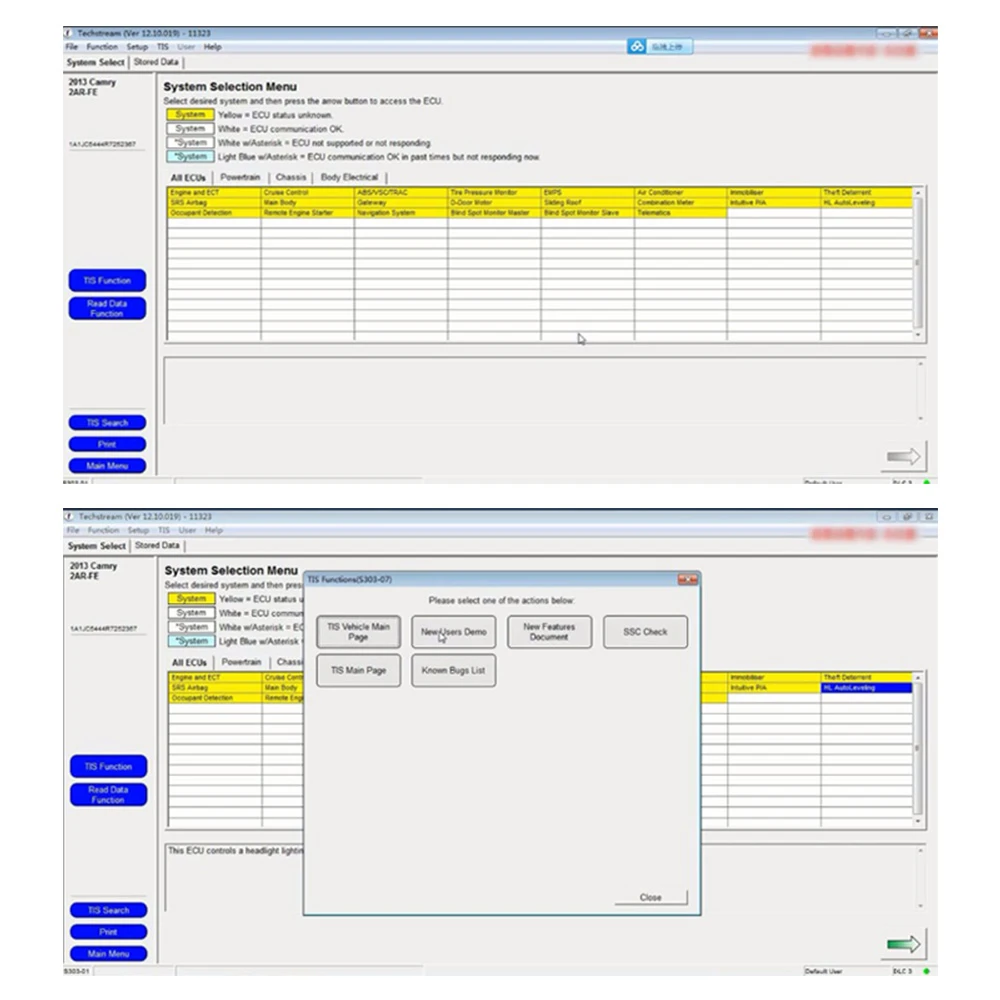Select All ECUs tab in upper screenshot
This screenshot has width=1000, height=1000.
click(x=188, y=177)
